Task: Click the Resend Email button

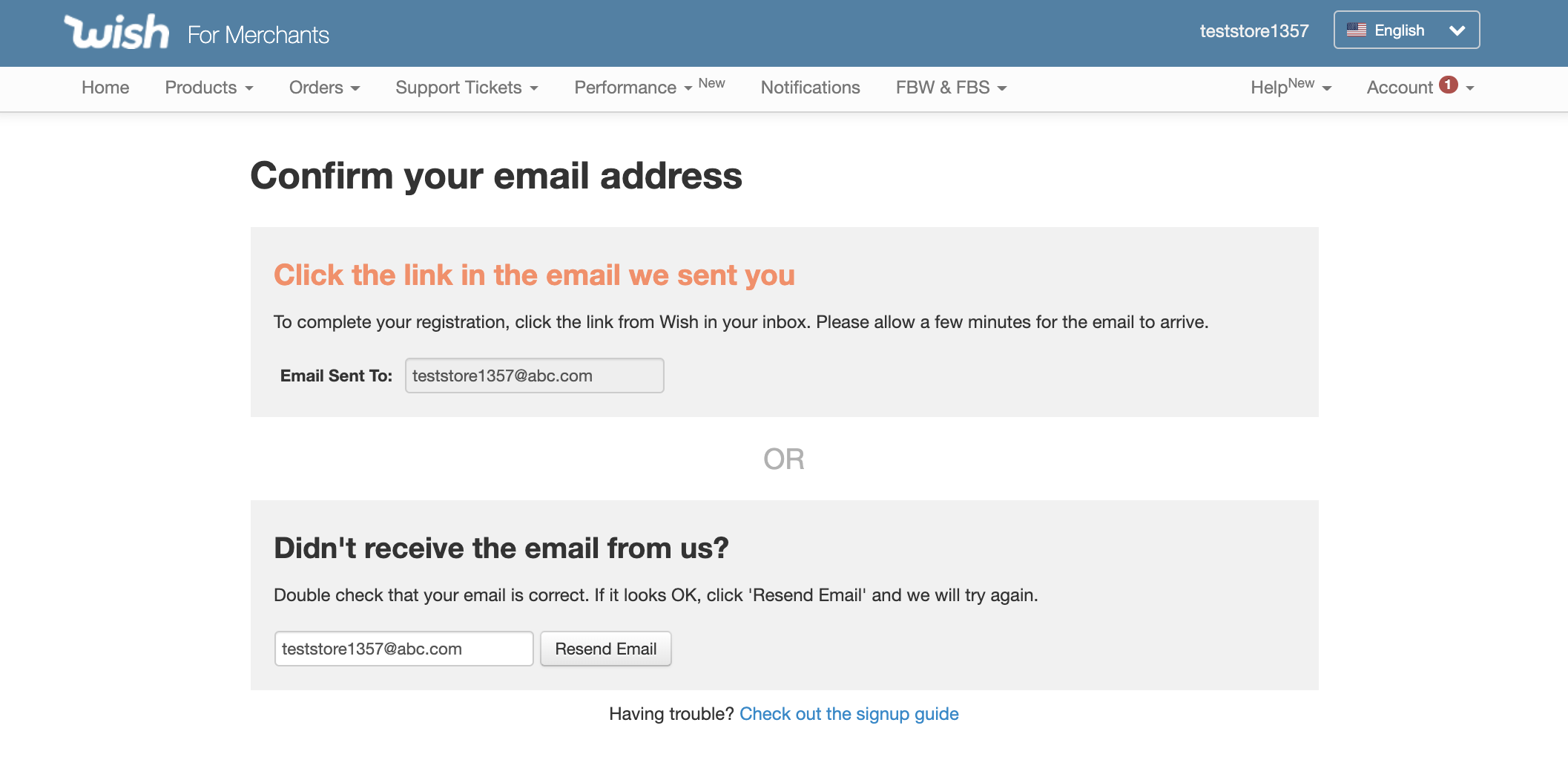Action: tap(606, 649)
